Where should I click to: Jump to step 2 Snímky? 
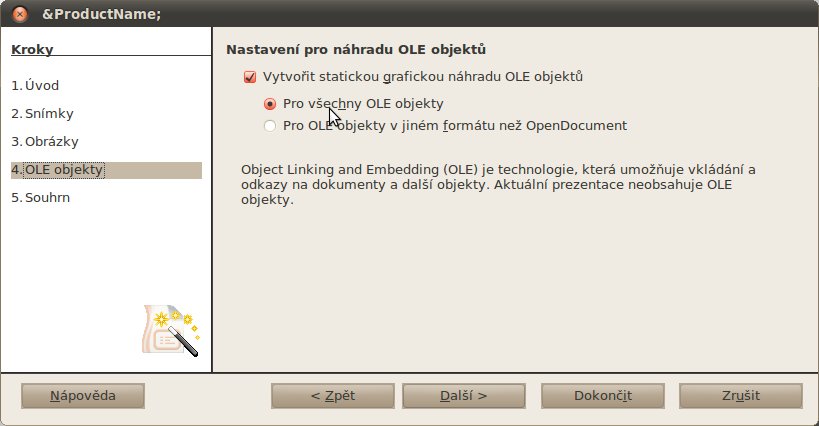pos(42,114)
